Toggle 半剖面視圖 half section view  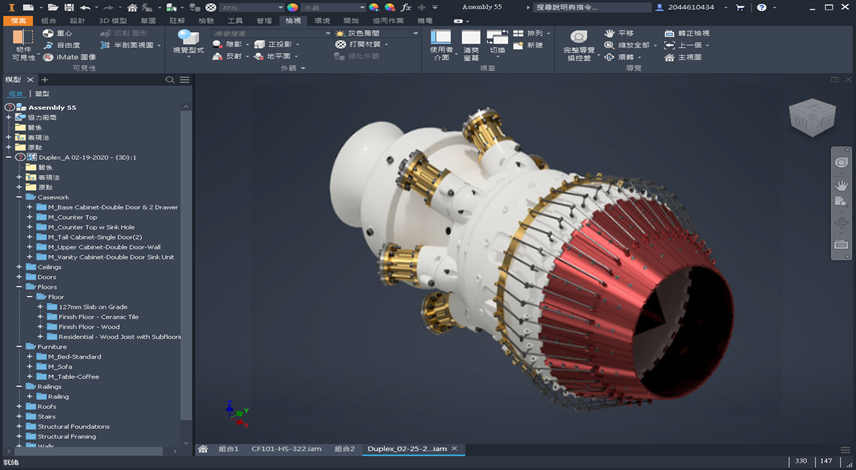[x=128, y=45]
